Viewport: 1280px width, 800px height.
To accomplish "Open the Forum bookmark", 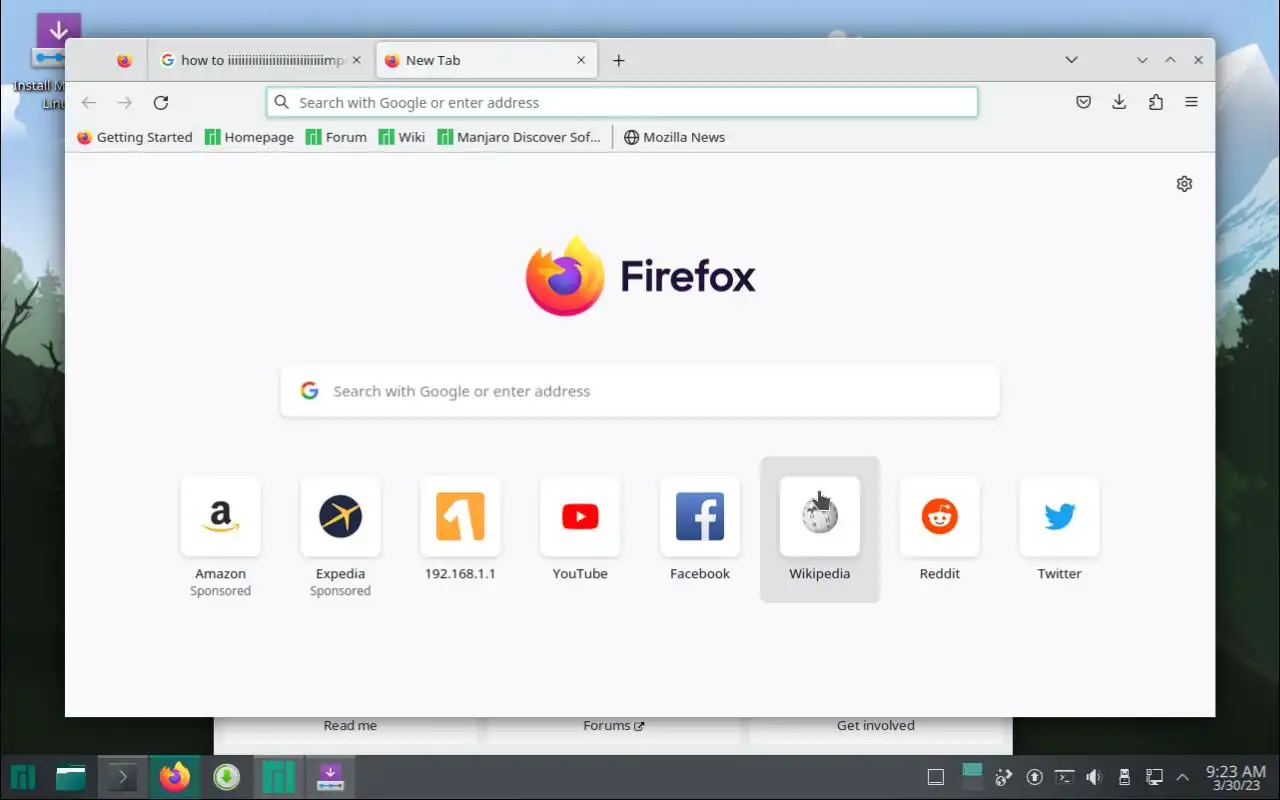I will point(336,137).
